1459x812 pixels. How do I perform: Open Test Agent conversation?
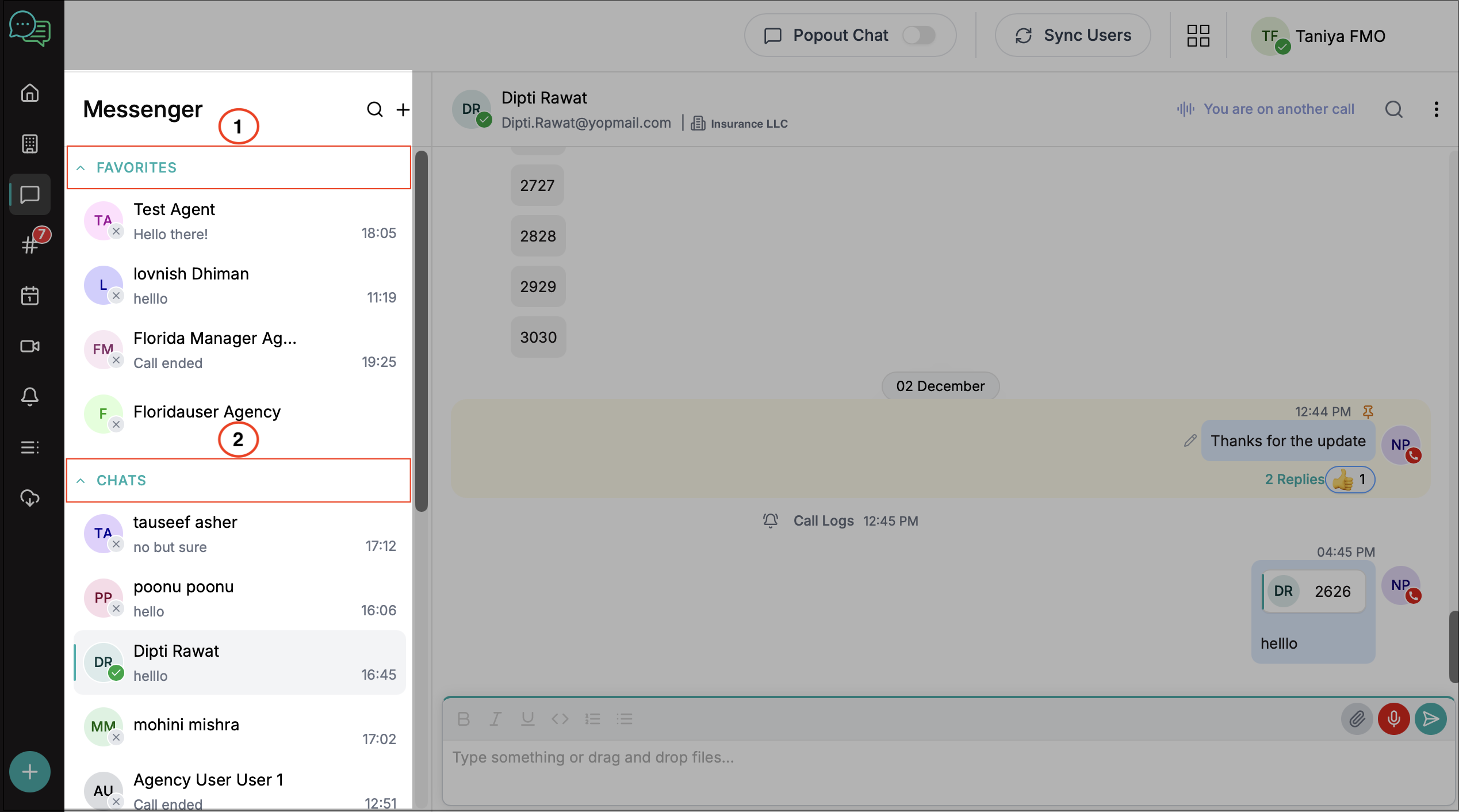239,221
